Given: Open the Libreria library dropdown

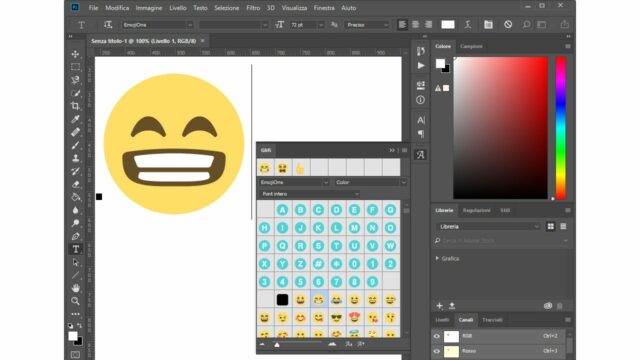Looking at the screenshot, I should [x=488, y=227].
